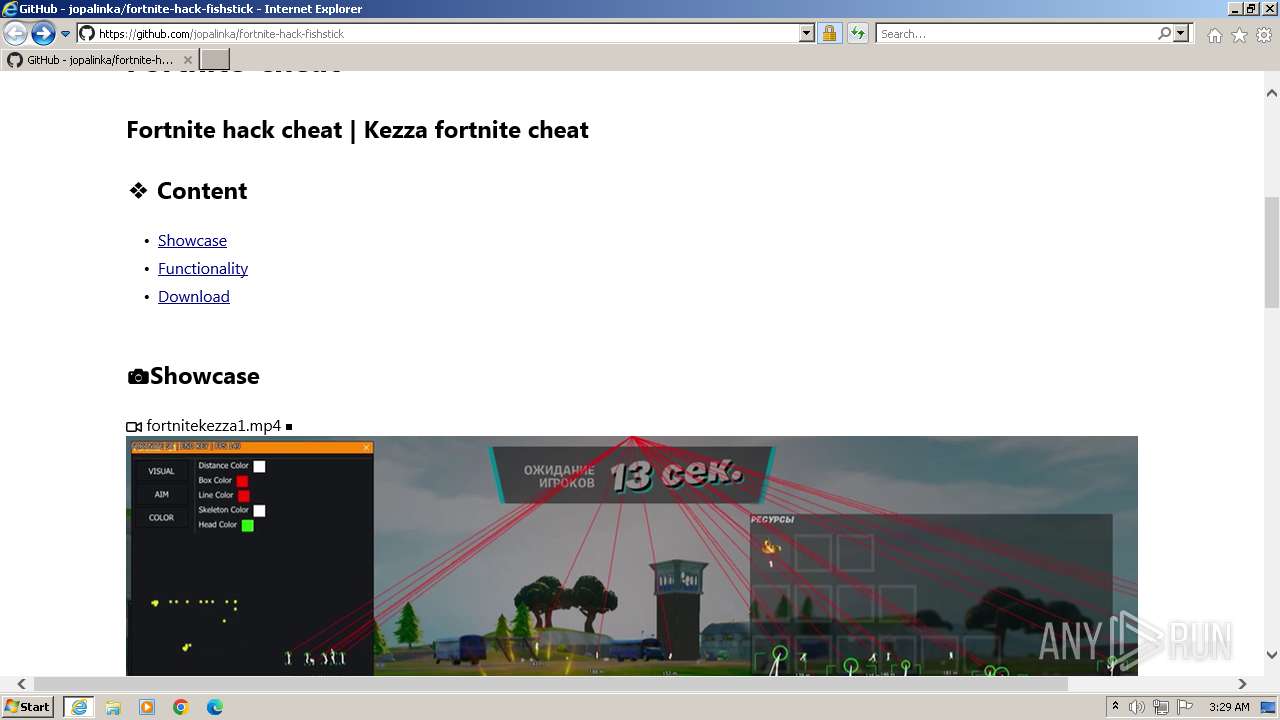Click the security lock icon
The width and height of the screenshot is (1280, 720).
tap(829, 33)
